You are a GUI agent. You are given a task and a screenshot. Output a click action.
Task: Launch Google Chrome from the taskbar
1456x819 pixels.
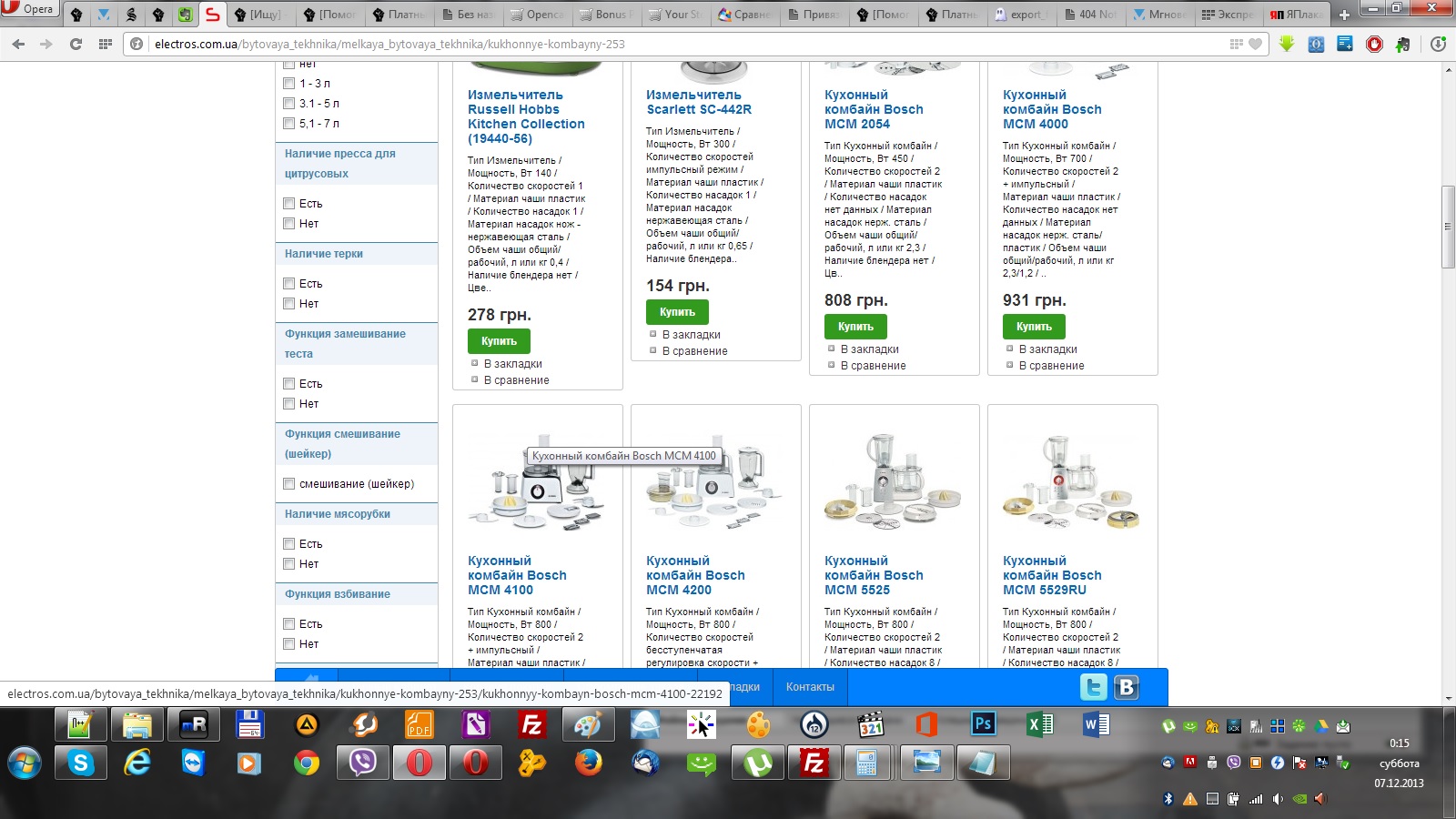[x=307, y=763]
